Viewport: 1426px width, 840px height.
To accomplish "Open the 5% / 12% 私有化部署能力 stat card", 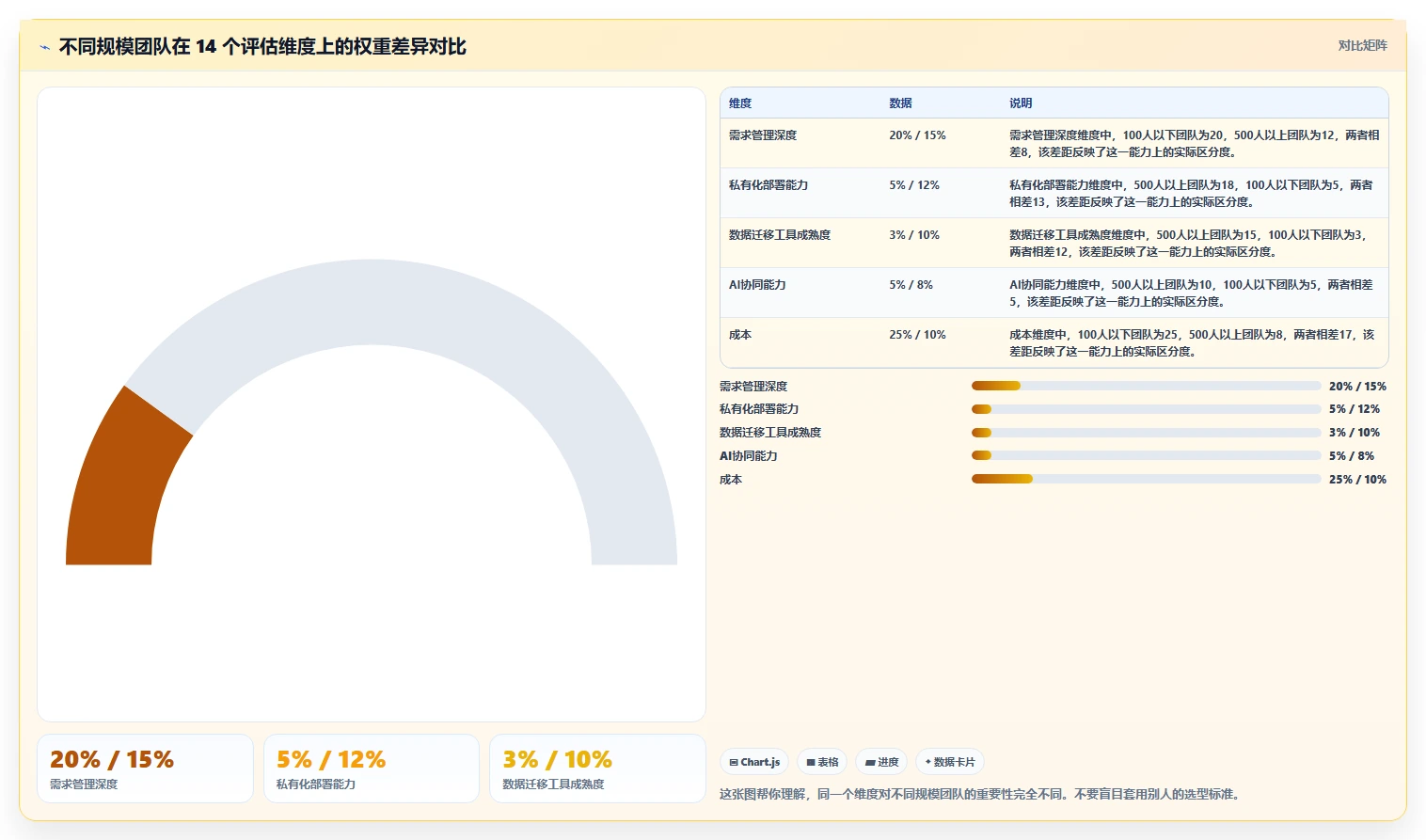I will tap(372, 769).
